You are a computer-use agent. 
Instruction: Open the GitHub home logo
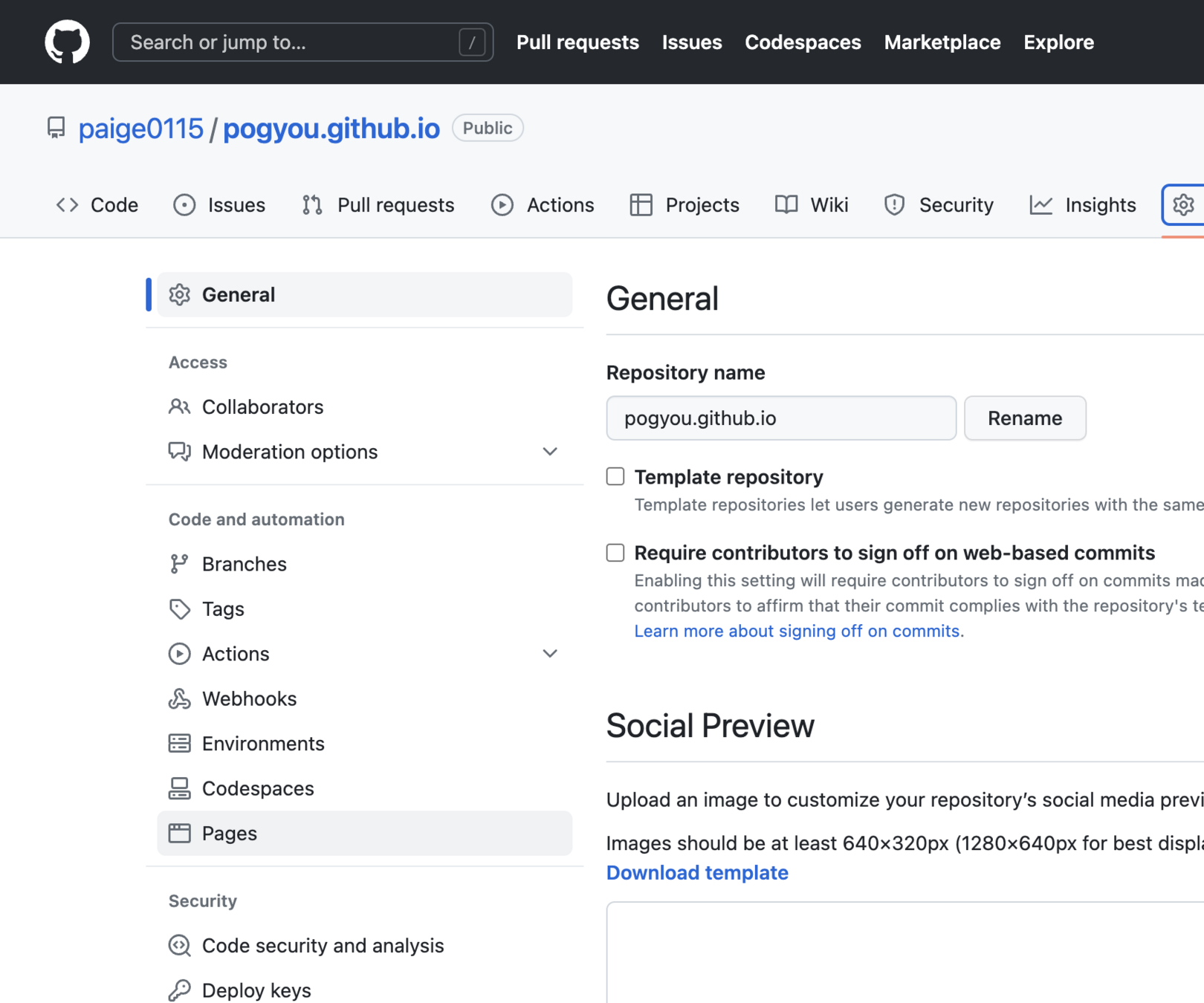67,42
